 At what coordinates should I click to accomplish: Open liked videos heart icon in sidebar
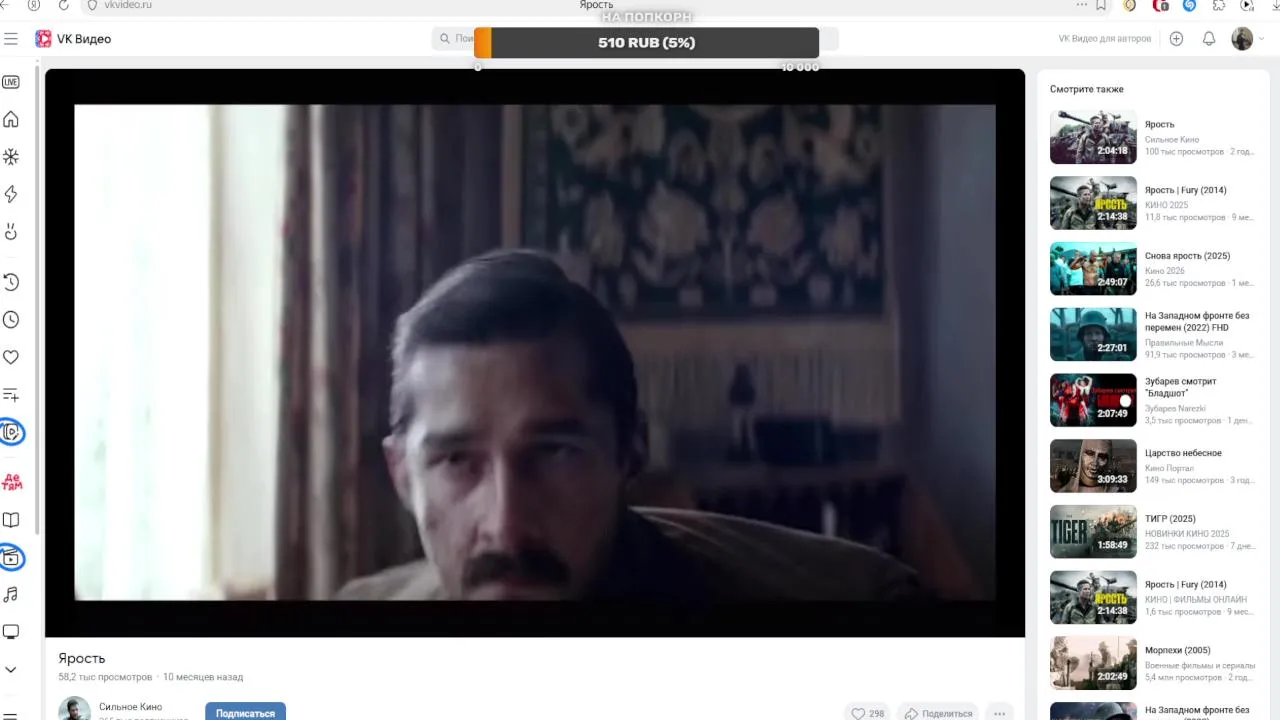pos(11,357)
